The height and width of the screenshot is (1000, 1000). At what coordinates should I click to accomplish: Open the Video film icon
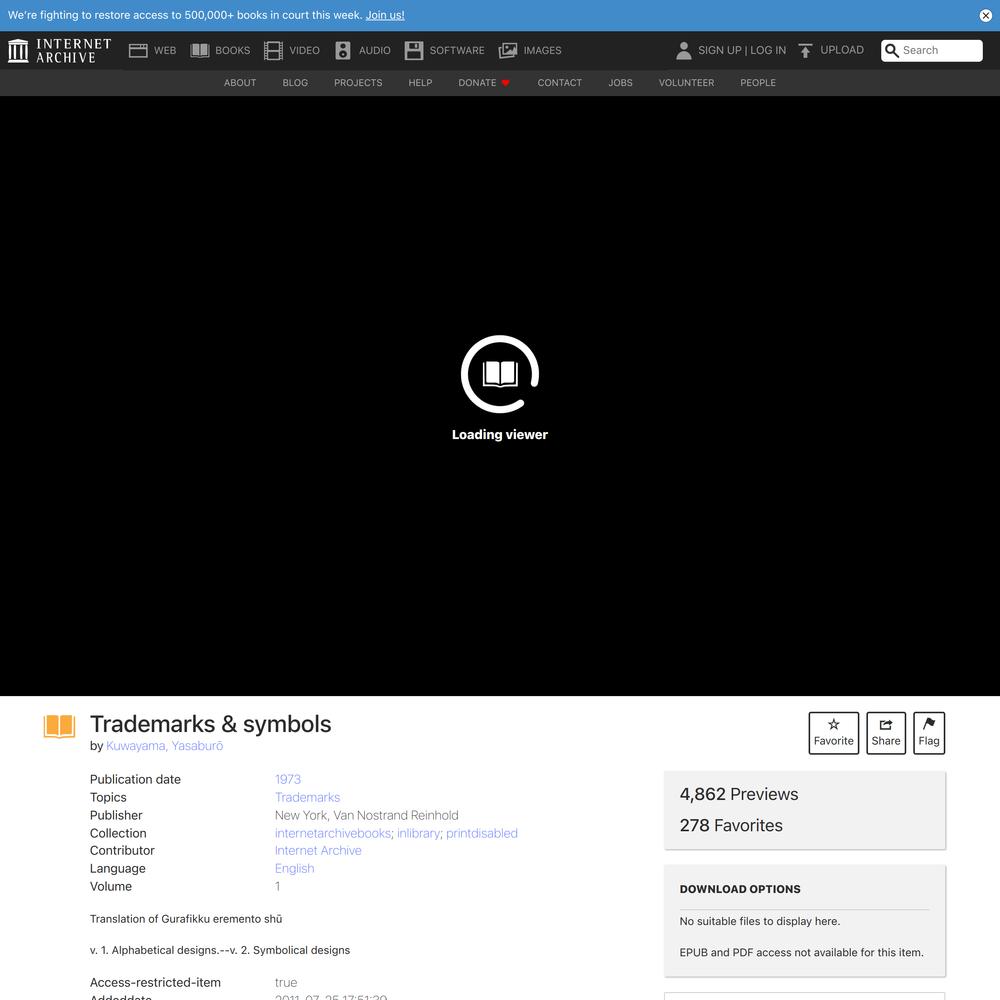274,50
